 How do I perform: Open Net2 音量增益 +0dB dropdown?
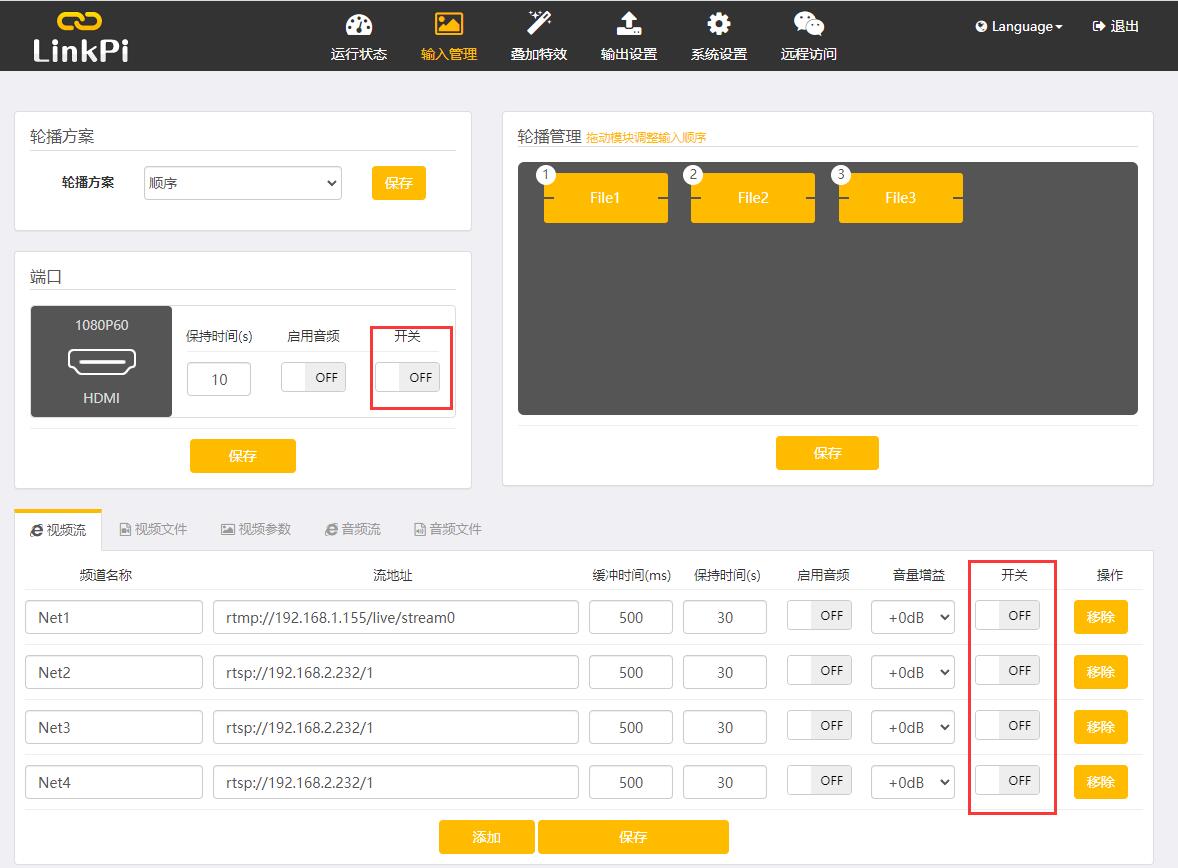pos(913,673)
